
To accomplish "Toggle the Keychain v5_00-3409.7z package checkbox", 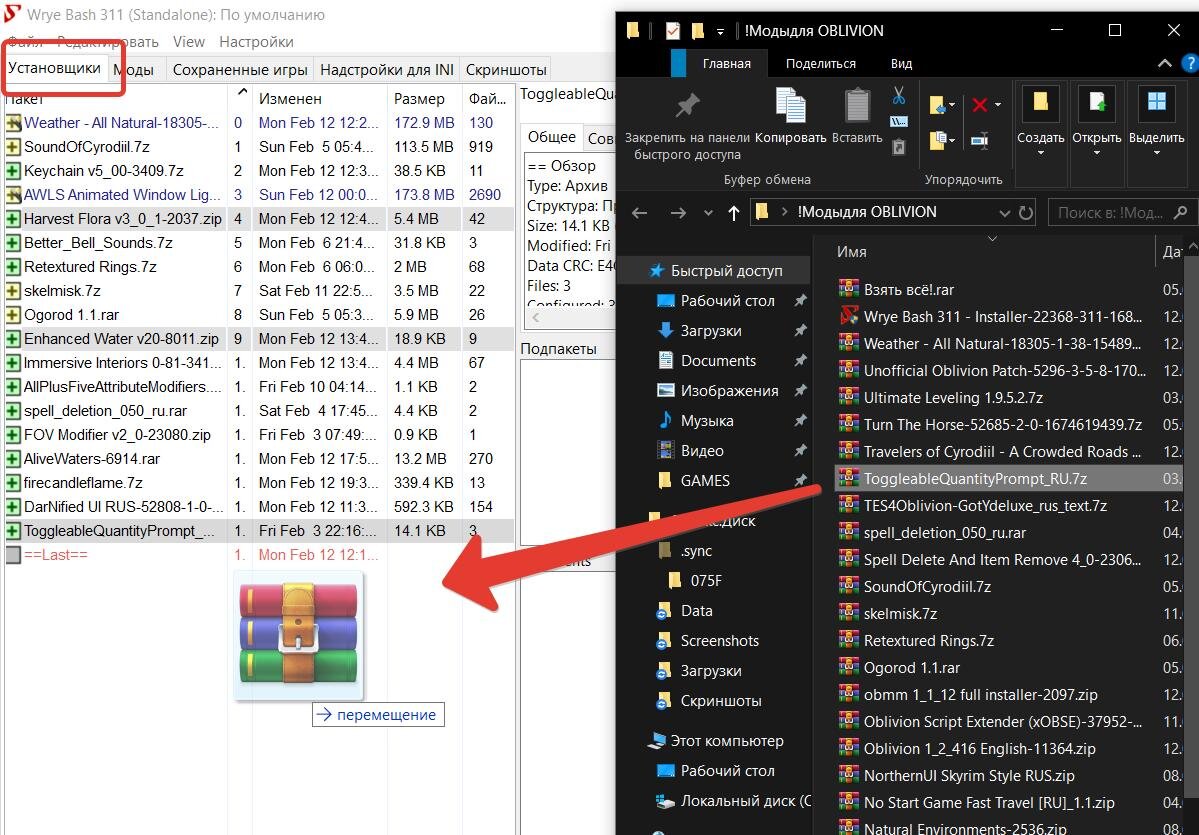I will [x=13, y=171].
